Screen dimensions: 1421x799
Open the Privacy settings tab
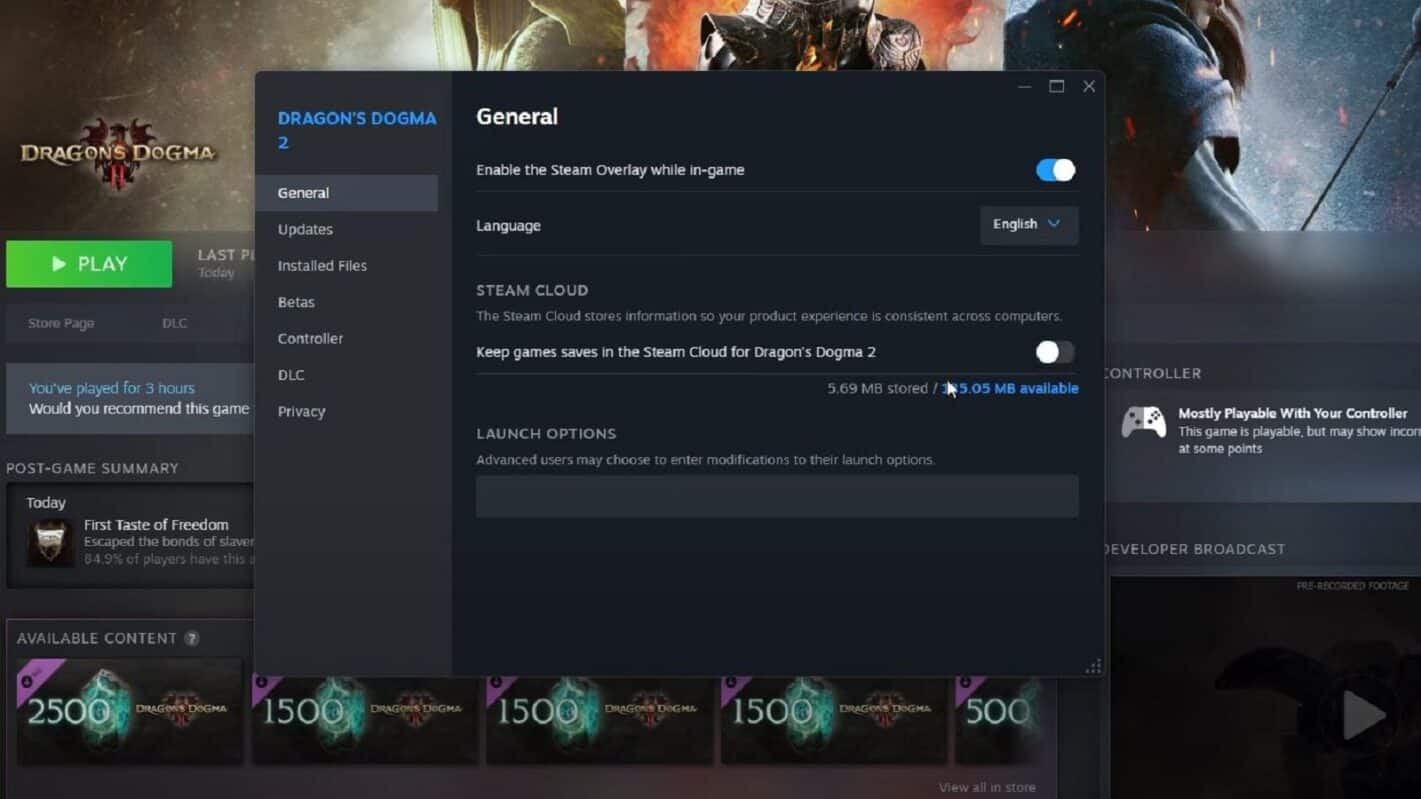point(346,411)
